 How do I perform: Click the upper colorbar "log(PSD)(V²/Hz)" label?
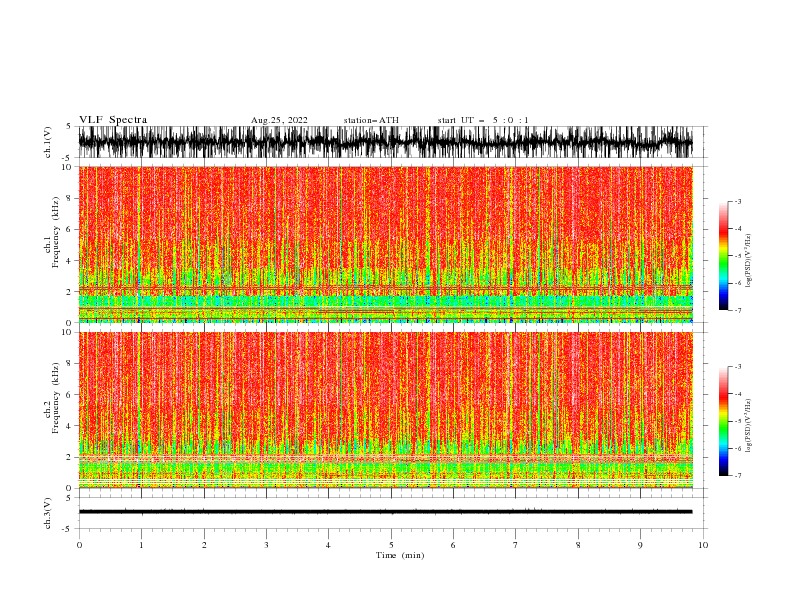(748, 261)
